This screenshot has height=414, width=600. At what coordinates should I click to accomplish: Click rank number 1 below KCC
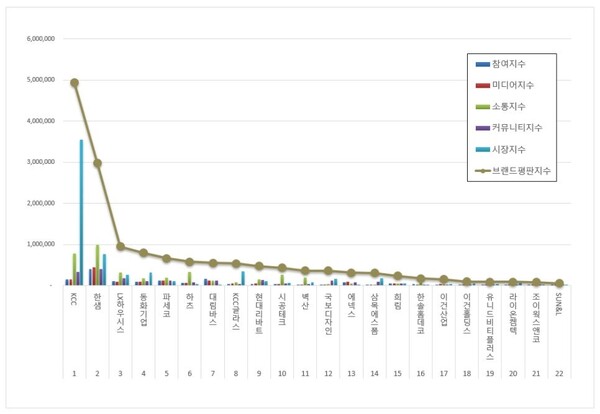pos(74,373)
